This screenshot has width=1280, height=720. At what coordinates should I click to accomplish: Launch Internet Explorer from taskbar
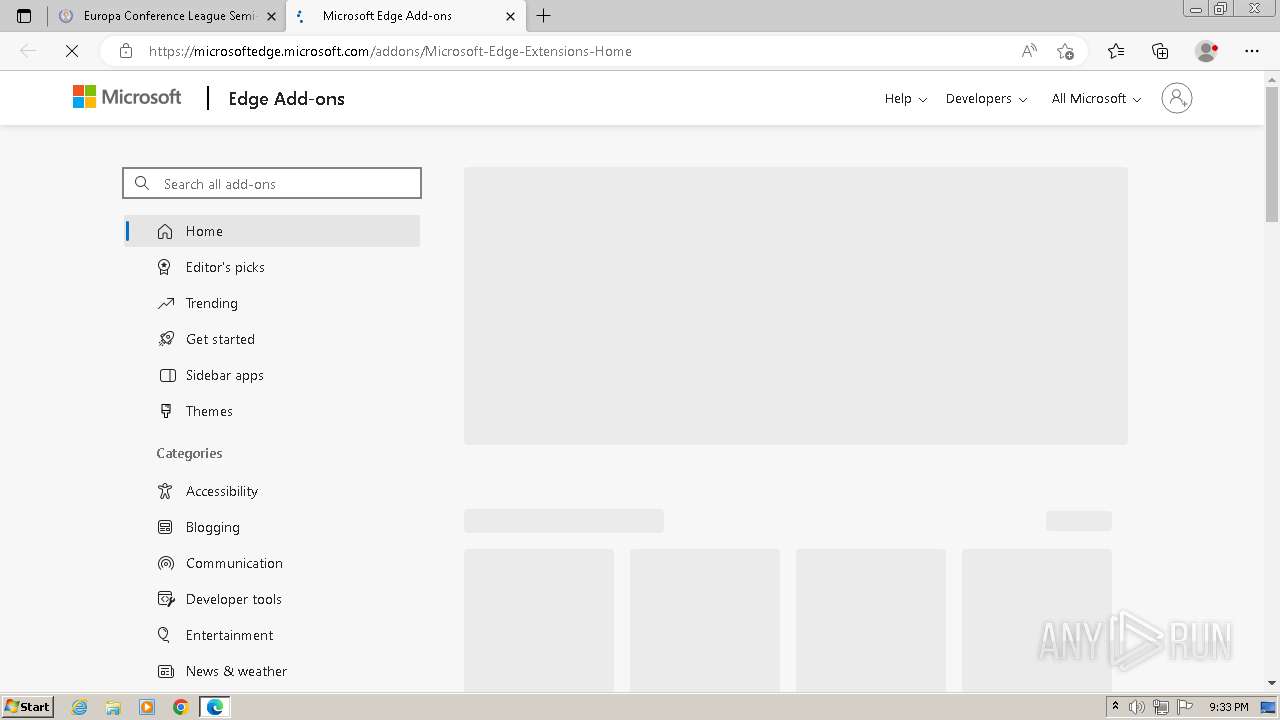tap(80, 707)
